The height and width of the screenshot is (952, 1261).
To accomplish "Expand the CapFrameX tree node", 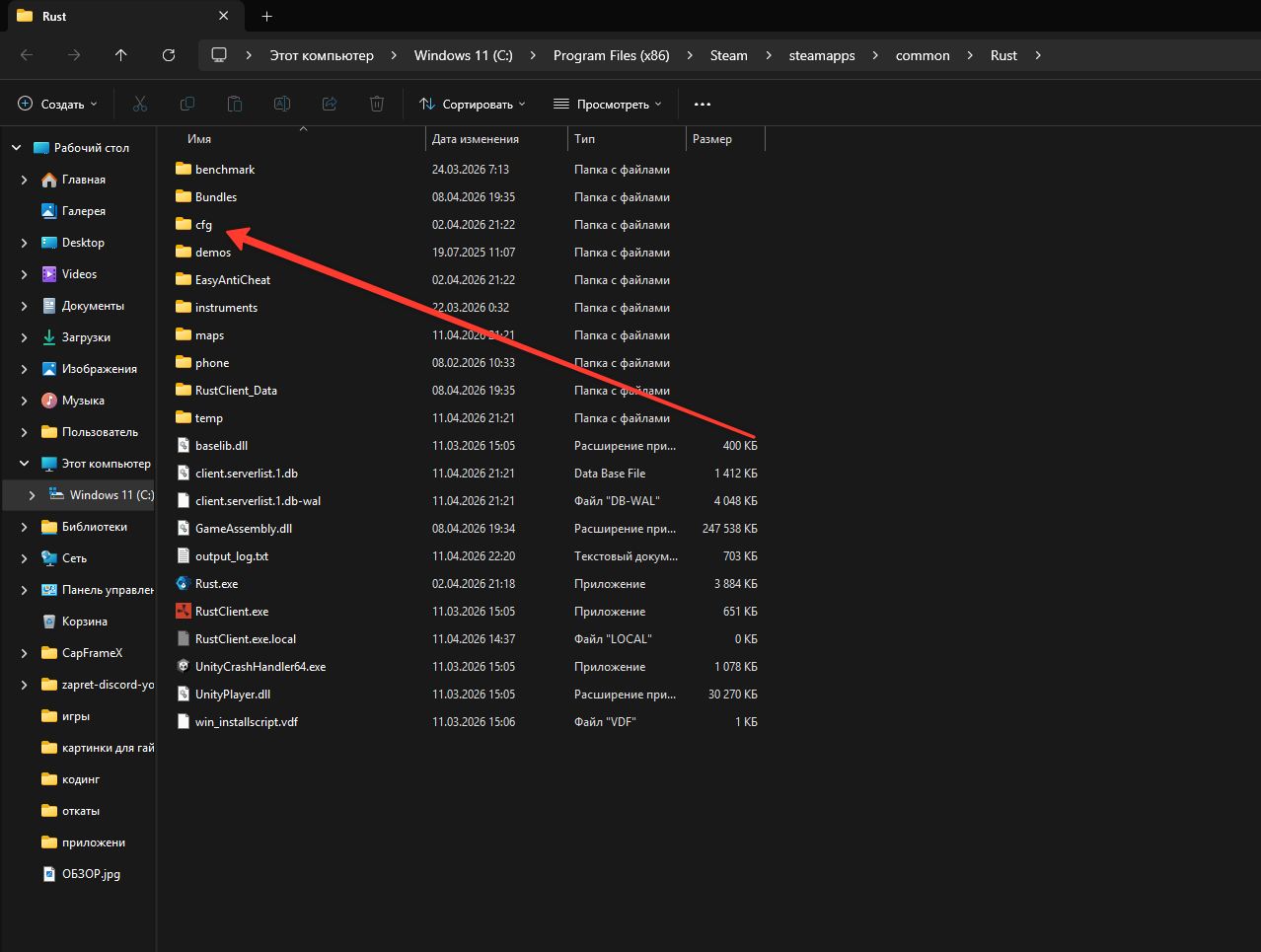I will tap(25, 653).
